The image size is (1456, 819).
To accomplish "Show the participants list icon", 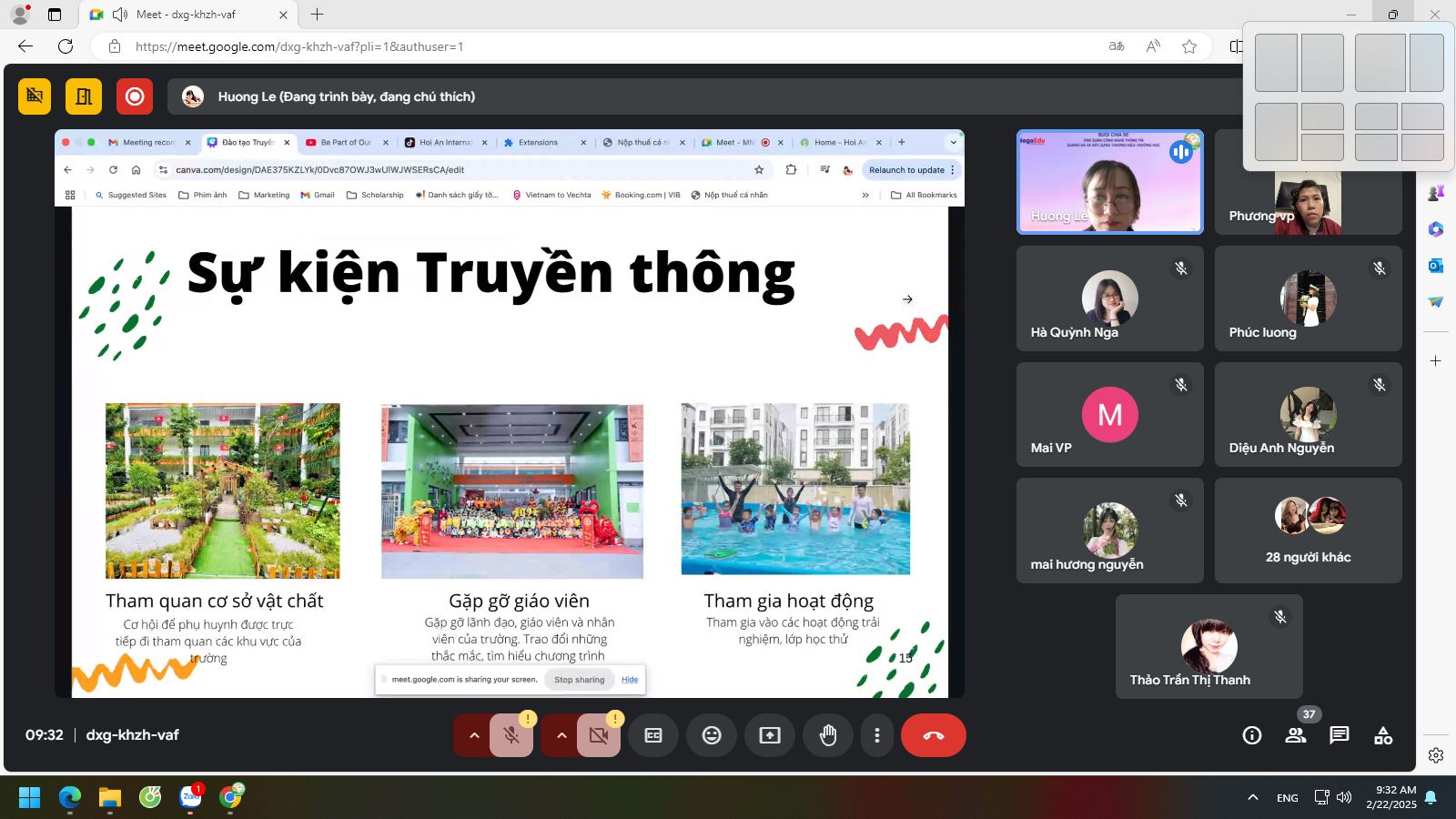I will click(x=1295, y=735).
